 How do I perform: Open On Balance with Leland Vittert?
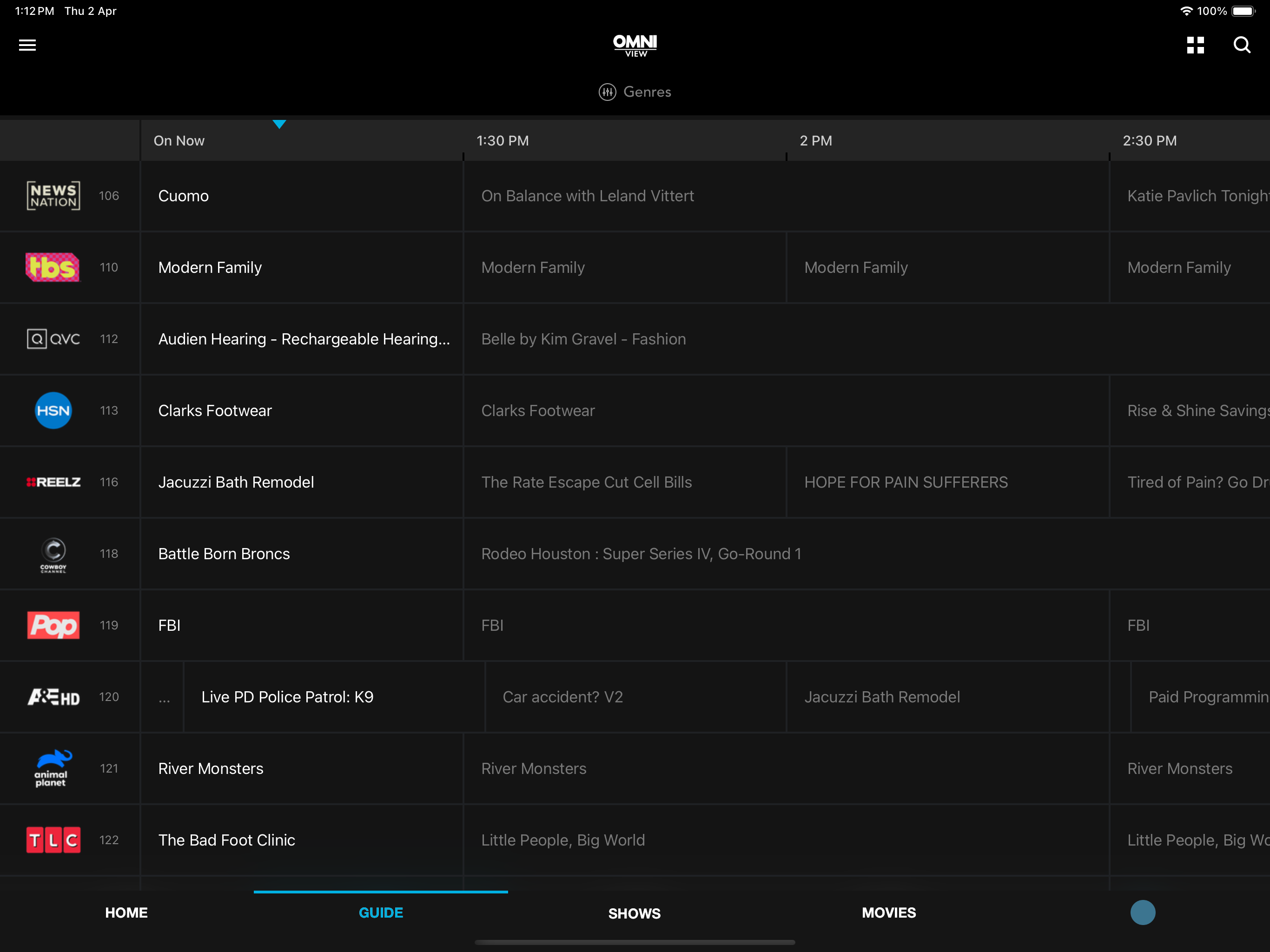pos(787,196)
